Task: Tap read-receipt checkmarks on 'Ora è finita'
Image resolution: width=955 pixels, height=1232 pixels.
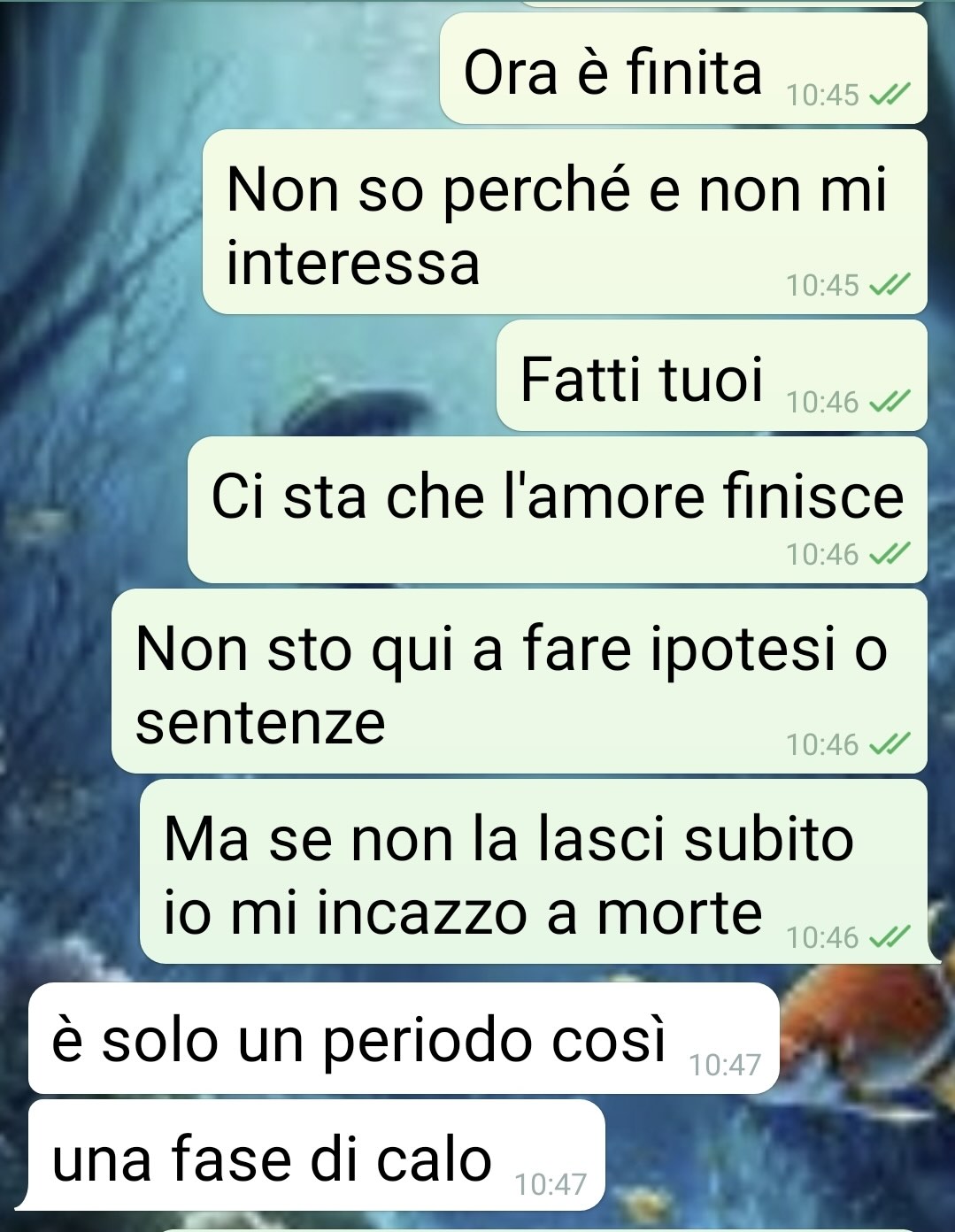Action: pos(890,94)
